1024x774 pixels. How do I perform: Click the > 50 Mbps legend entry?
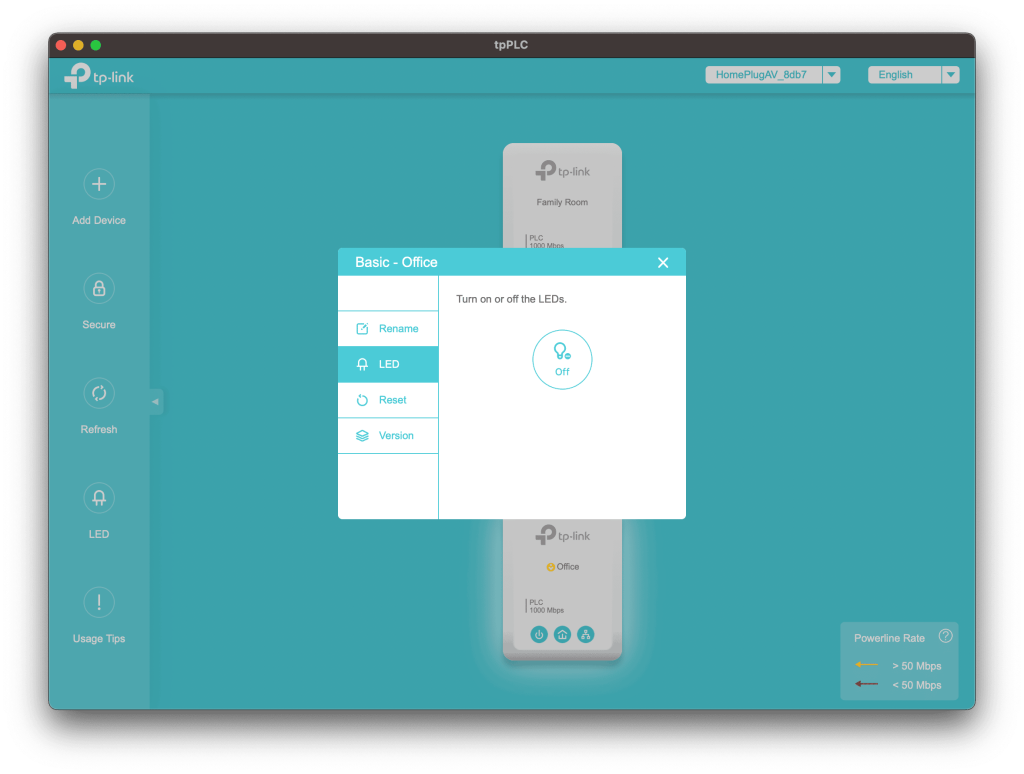pos(898,666)
